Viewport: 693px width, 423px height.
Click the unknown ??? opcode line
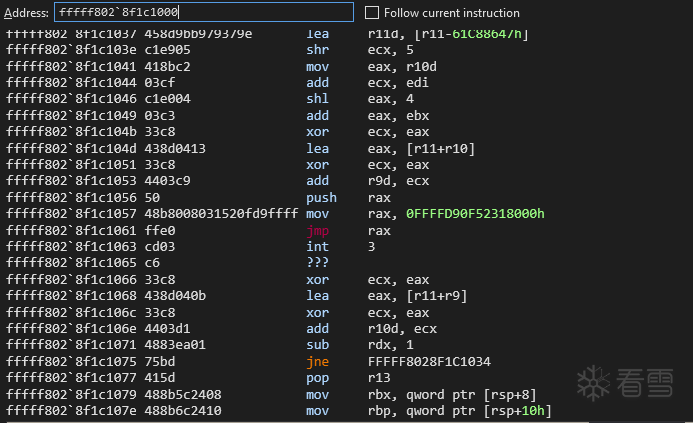point(316,262)
